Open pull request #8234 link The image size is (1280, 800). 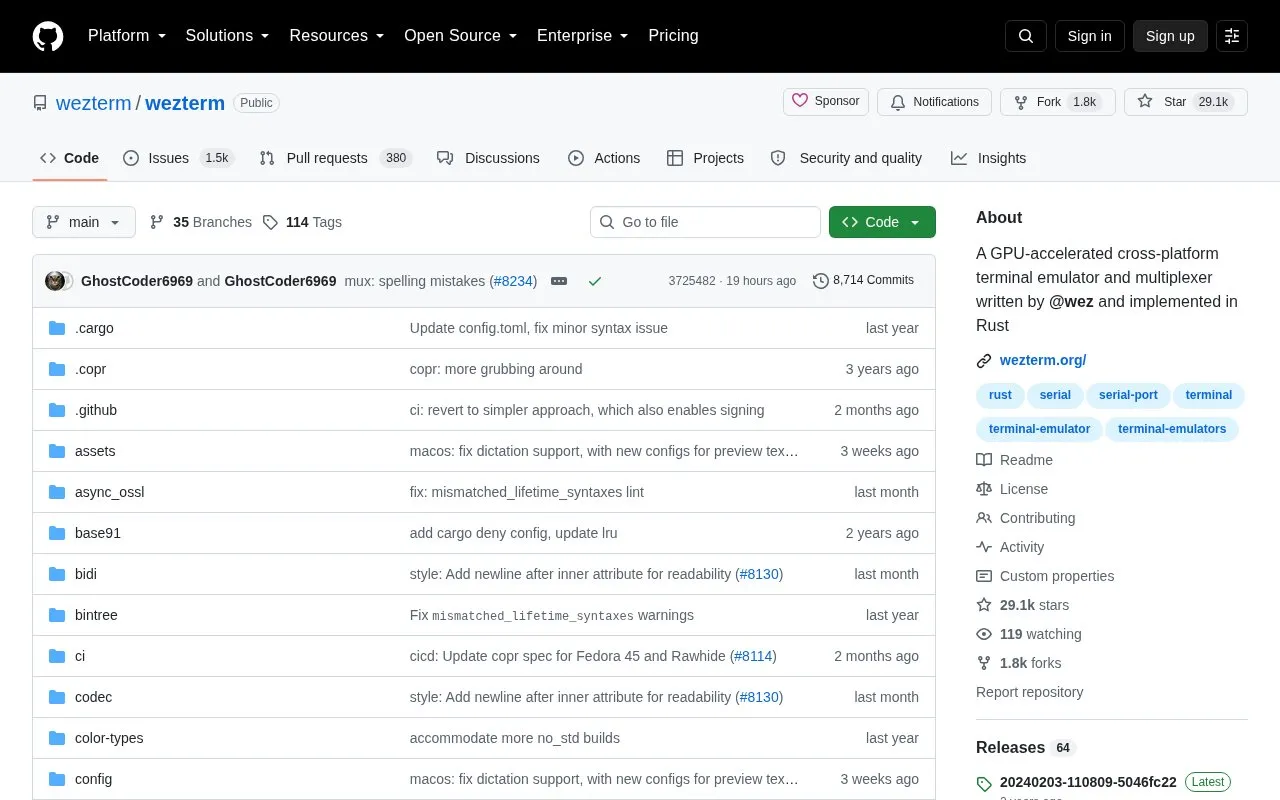[513, 281]
